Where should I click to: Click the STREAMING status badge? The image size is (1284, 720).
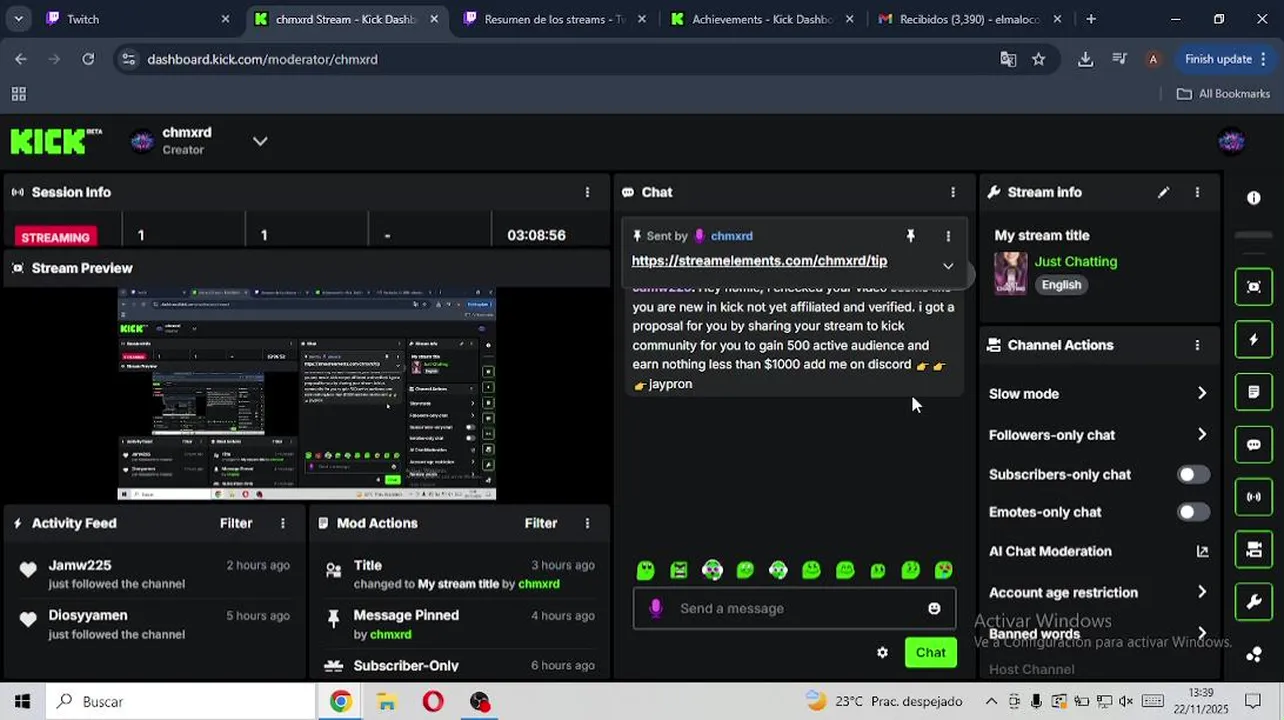point(55,237)
